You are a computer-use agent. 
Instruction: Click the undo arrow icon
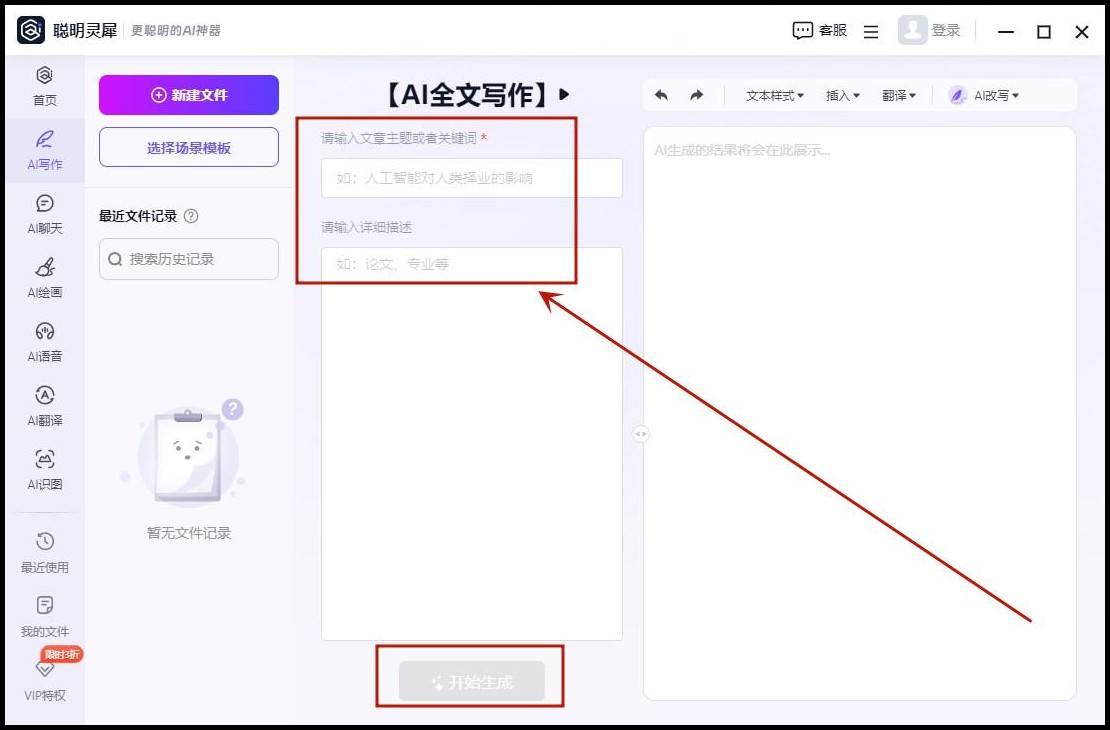pos(661,94)
